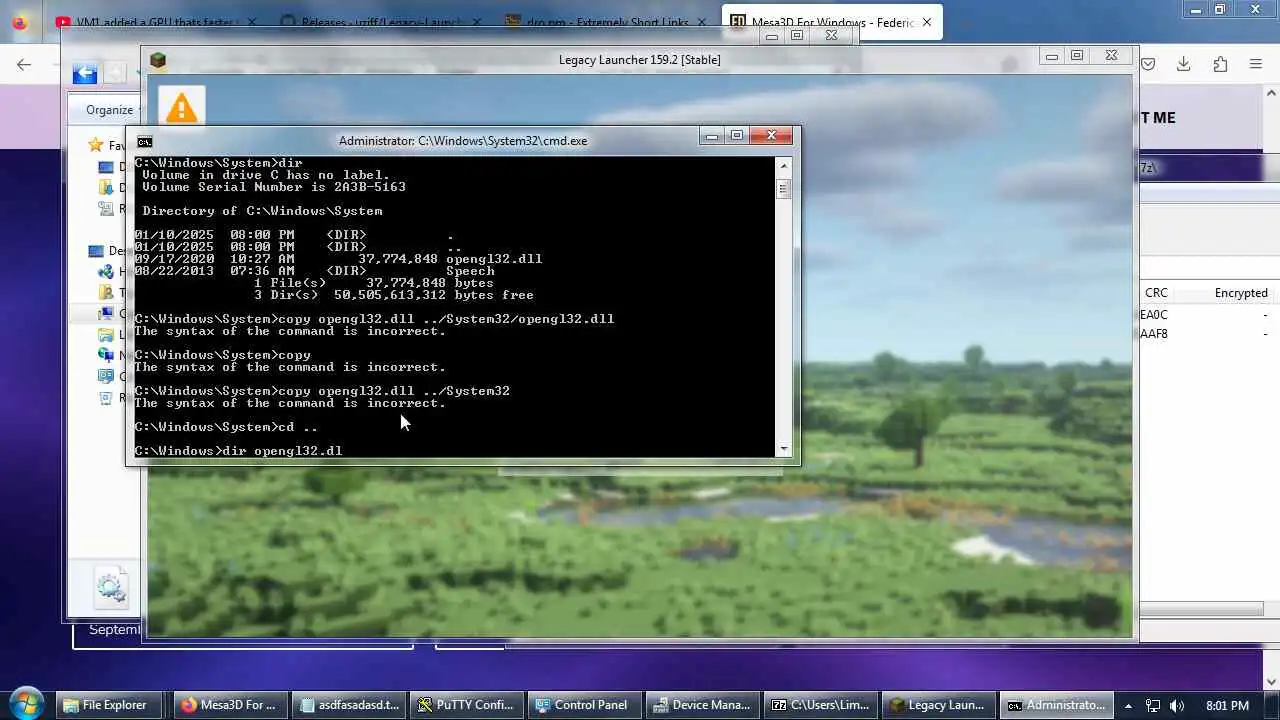Open Legacy Launcher from the taskbar
1280x720 pixels.
click(938, 705)
